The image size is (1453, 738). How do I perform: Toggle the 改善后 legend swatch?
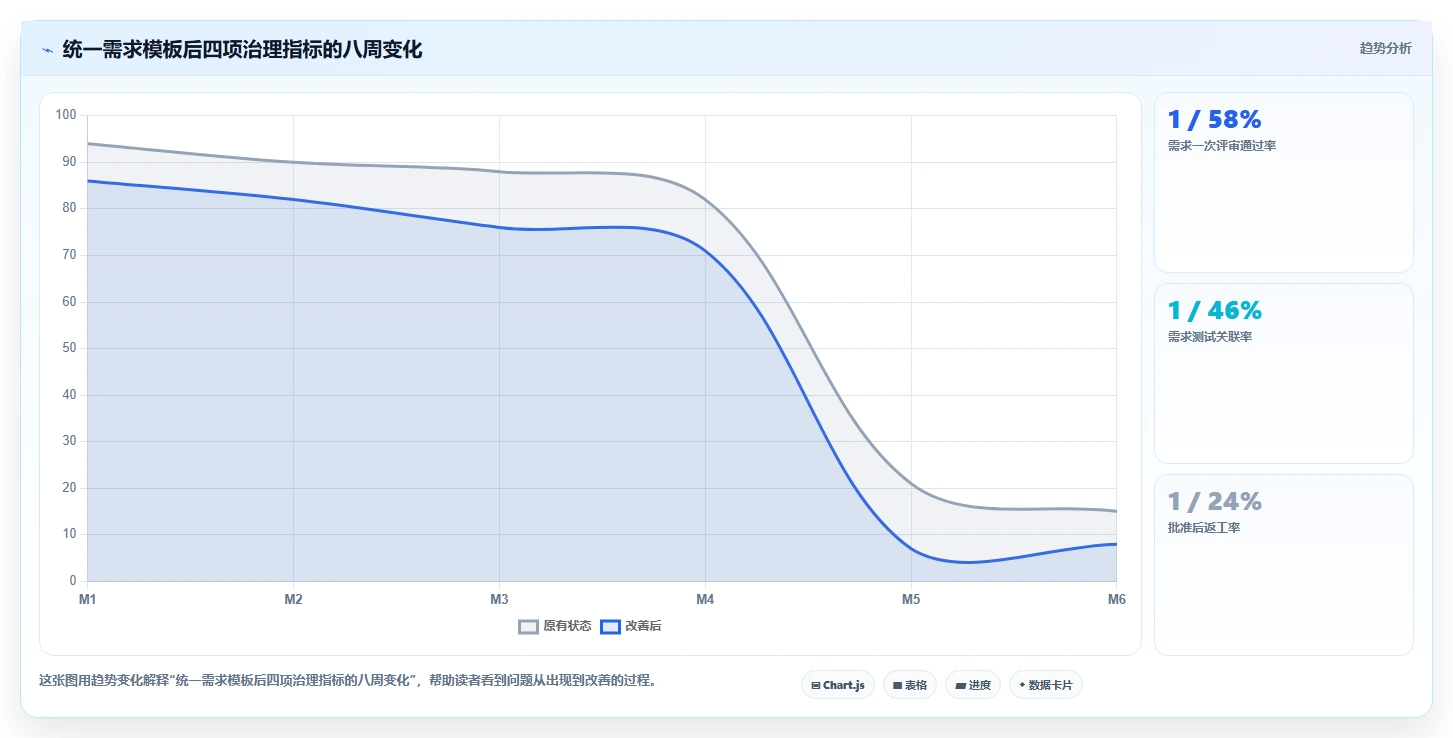(x=610, y=627)
